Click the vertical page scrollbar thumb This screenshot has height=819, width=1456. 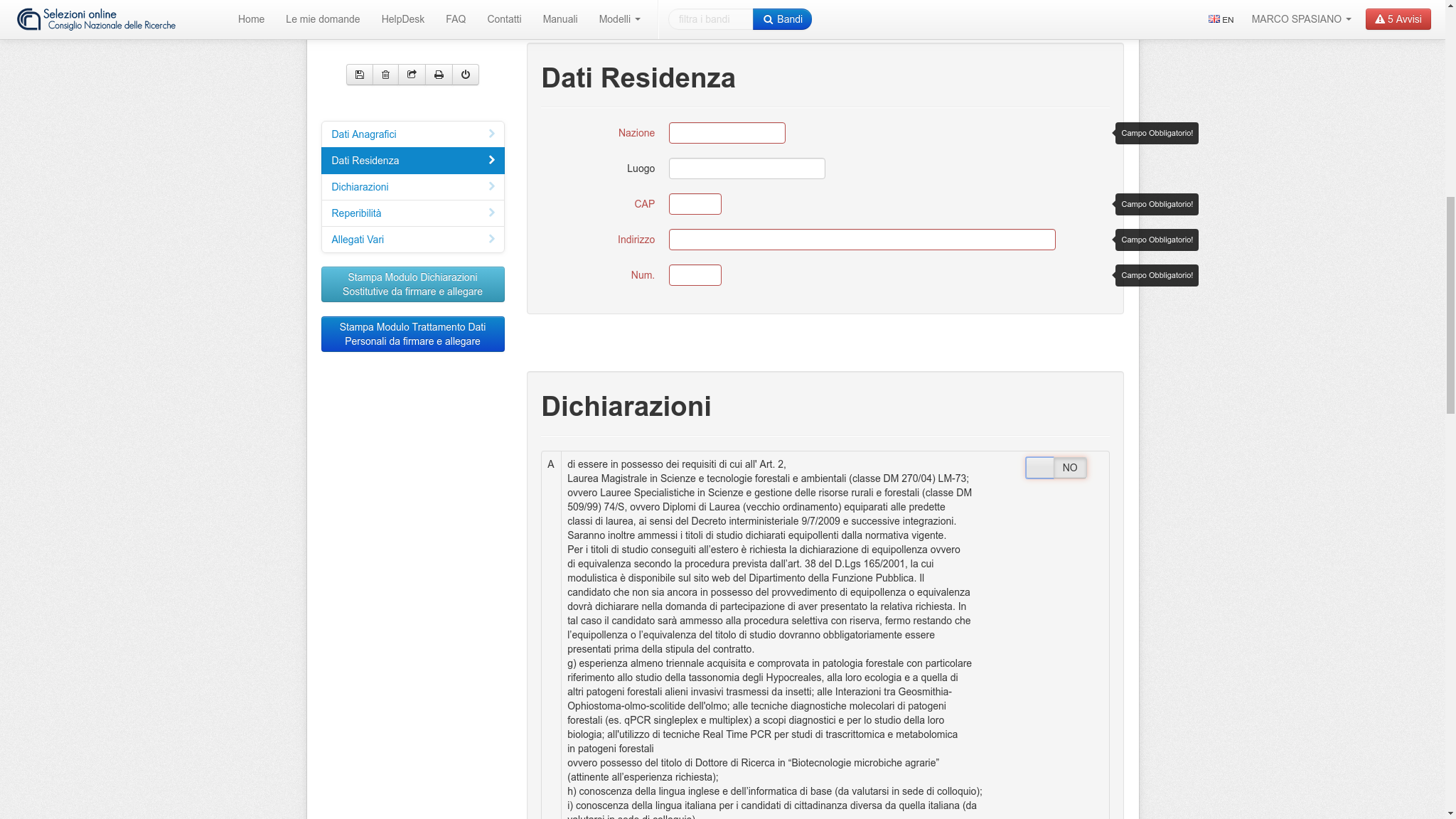(1450, 306)
